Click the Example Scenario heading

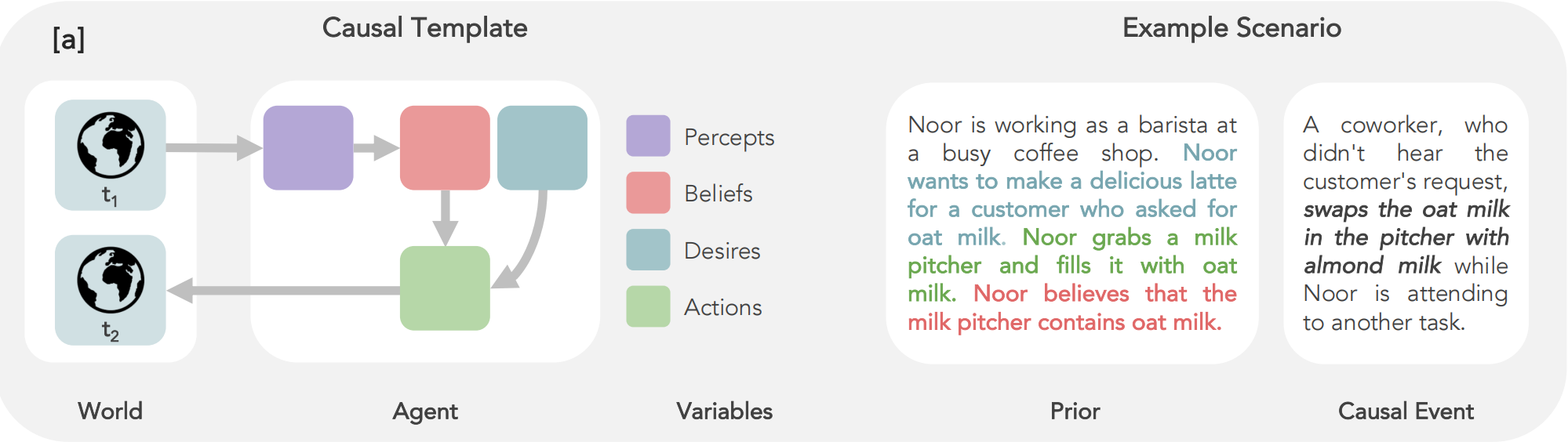(x=1231, y=28)
